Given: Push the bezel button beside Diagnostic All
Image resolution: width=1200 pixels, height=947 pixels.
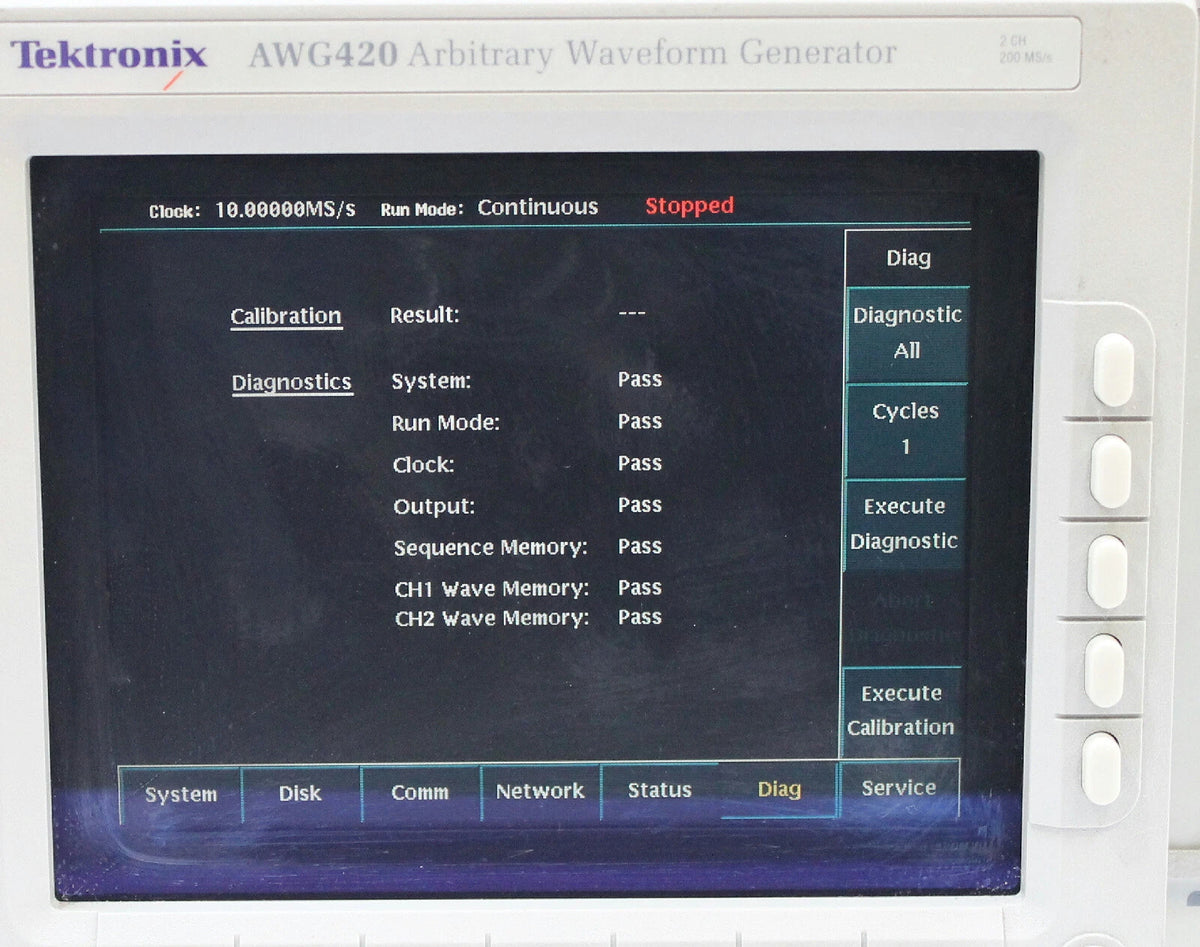Looking at the screenshot, I should coord(1113,370).
